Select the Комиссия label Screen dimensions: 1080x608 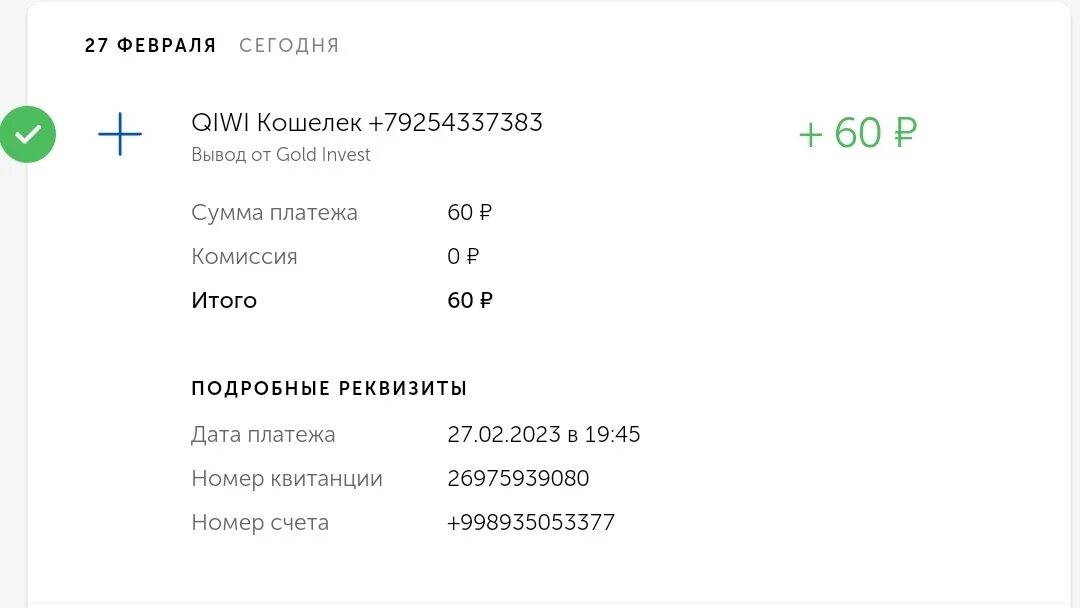(x=245, y=256)
